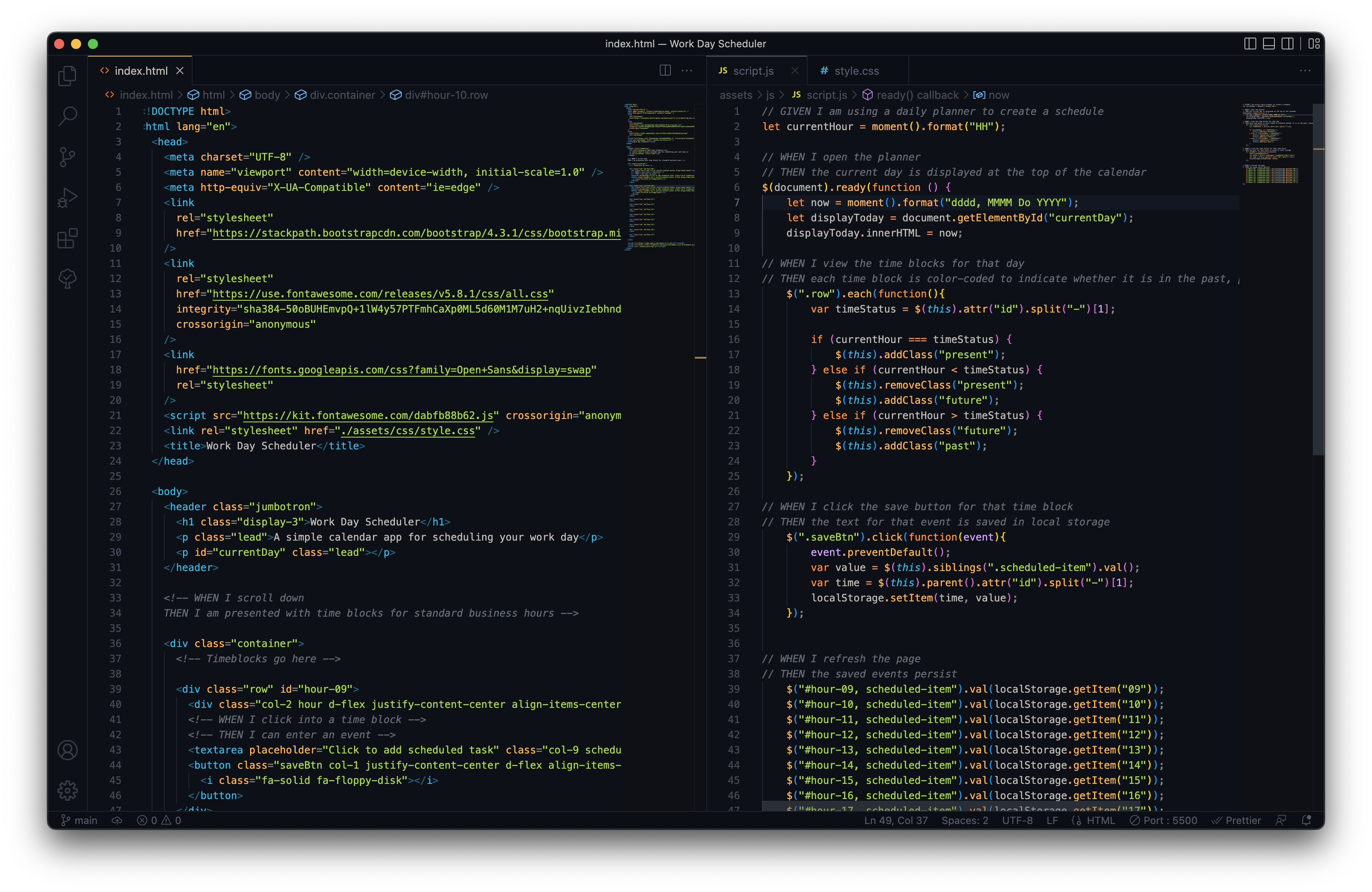
Task: Click the index.html minimap
Action: 657,173
